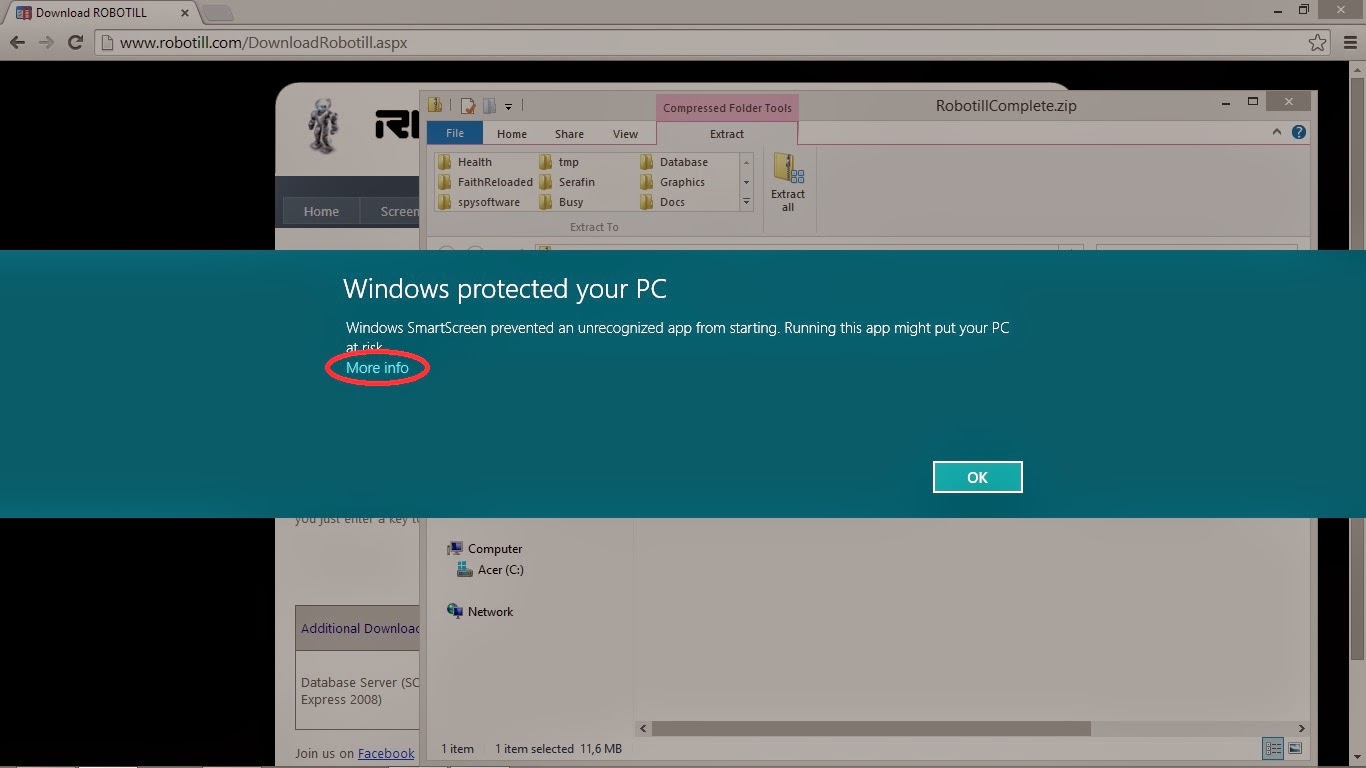1366x768 pixels.
Task: Collapse the Explorer ribbon with the chevron
Action: pyautogui.click(x=1277, y=132)
